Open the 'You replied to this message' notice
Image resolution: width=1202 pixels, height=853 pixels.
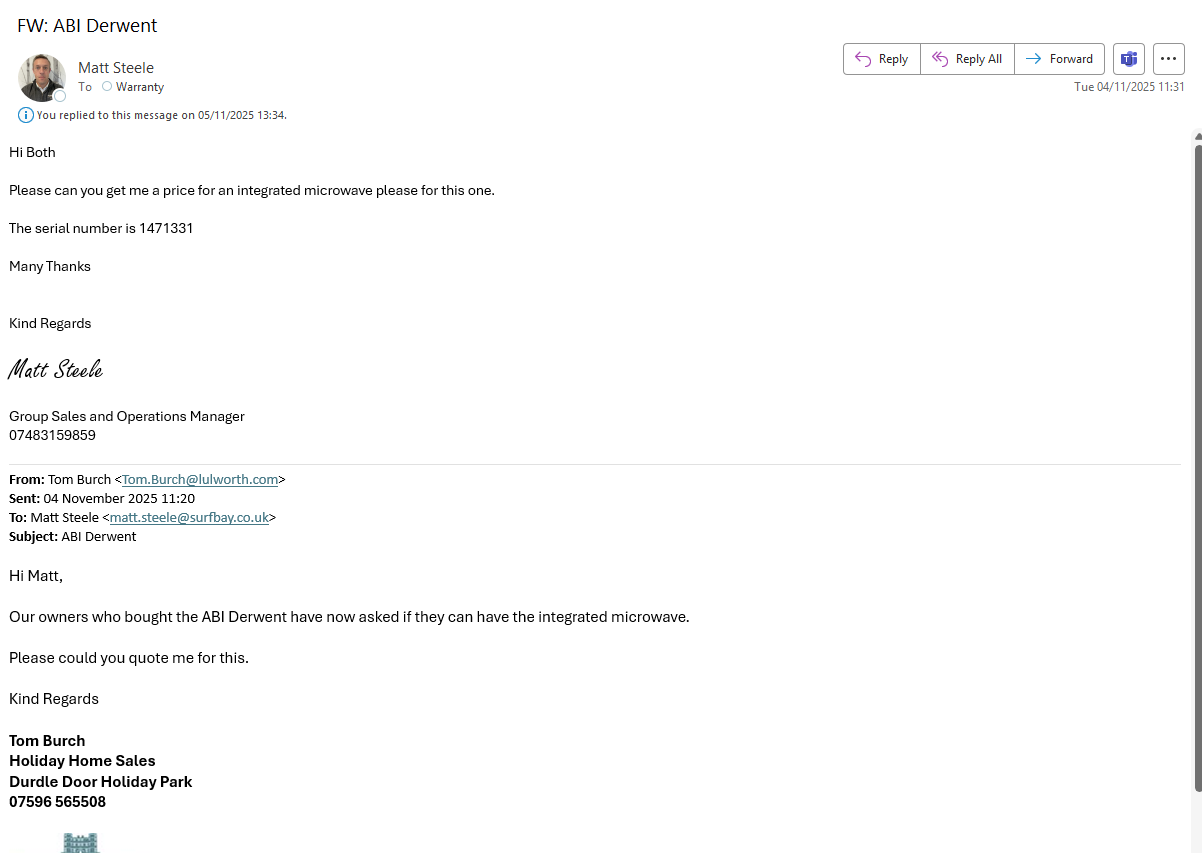pyautogui.click(x=161, y=115)
